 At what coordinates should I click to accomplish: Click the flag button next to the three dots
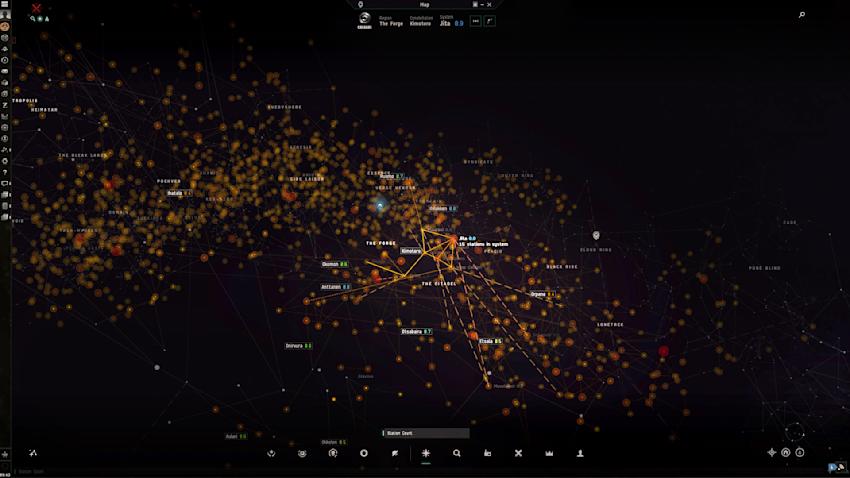[x=490, y=21]
